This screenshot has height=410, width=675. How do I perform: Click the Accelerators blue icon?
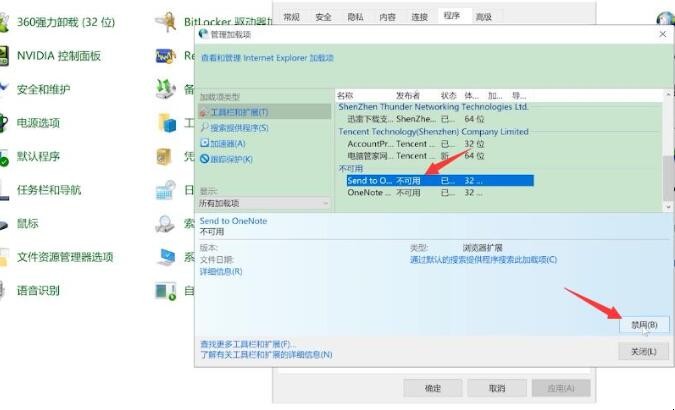click(204, 143)
